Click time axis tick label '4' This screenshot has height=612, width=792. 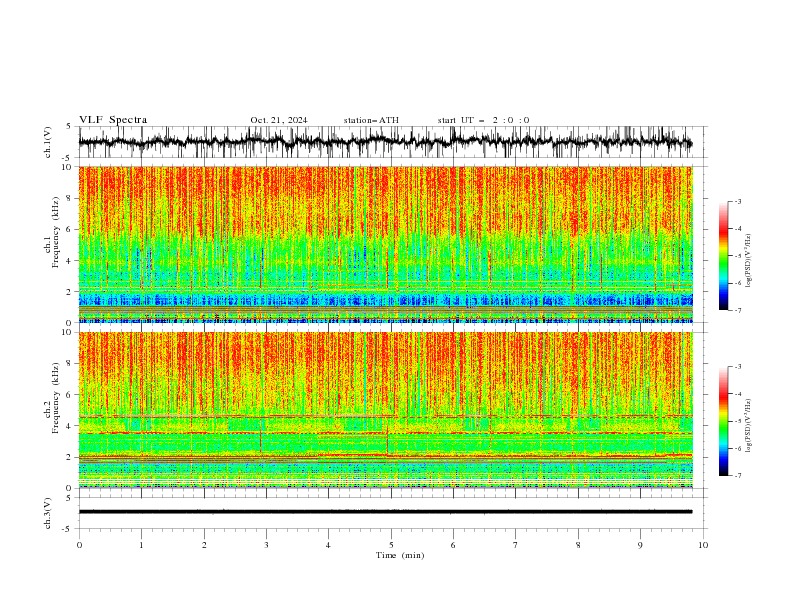tap(328, 545)
